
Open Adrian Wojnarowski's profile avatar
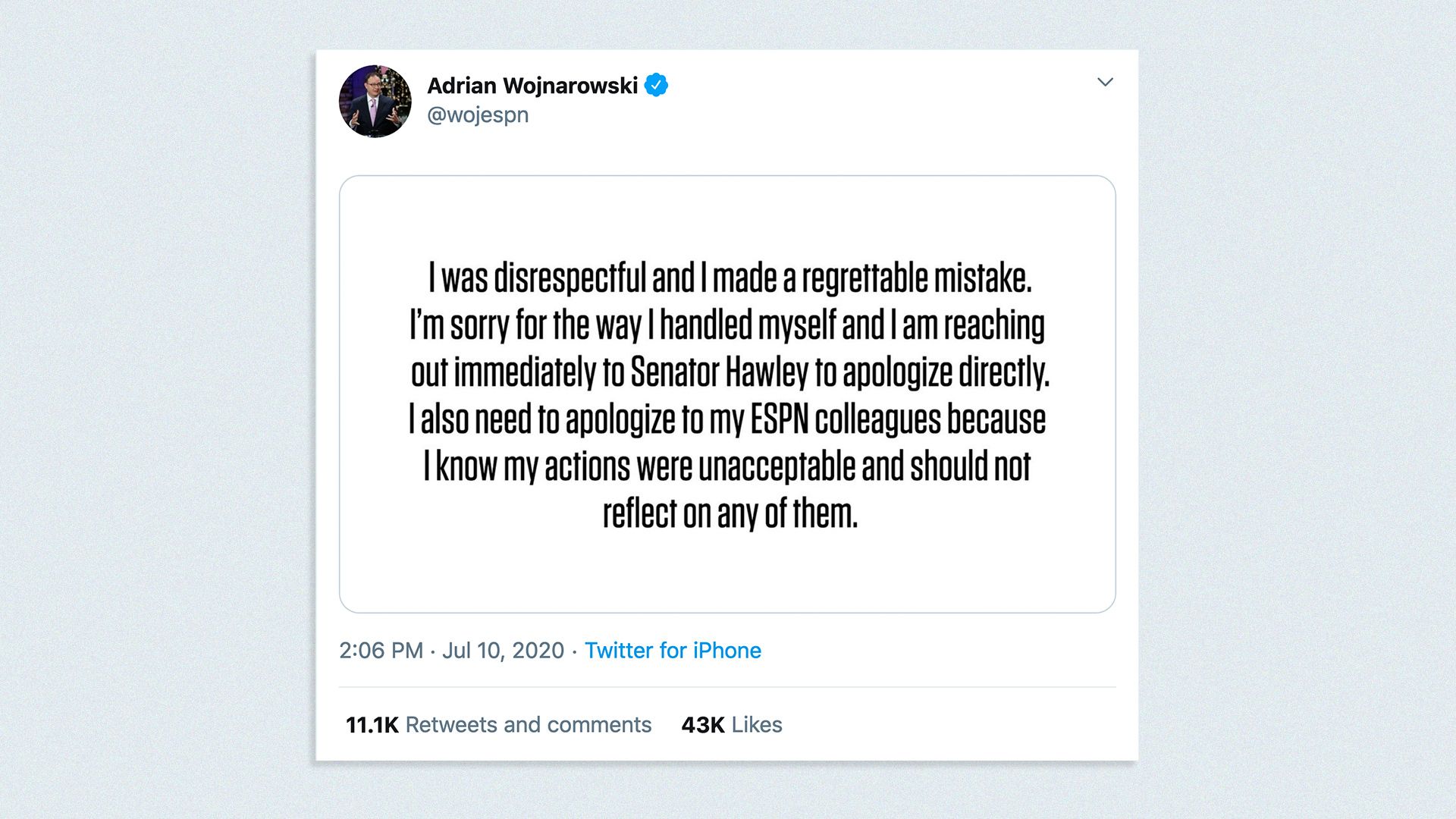(x=375, y=101)
